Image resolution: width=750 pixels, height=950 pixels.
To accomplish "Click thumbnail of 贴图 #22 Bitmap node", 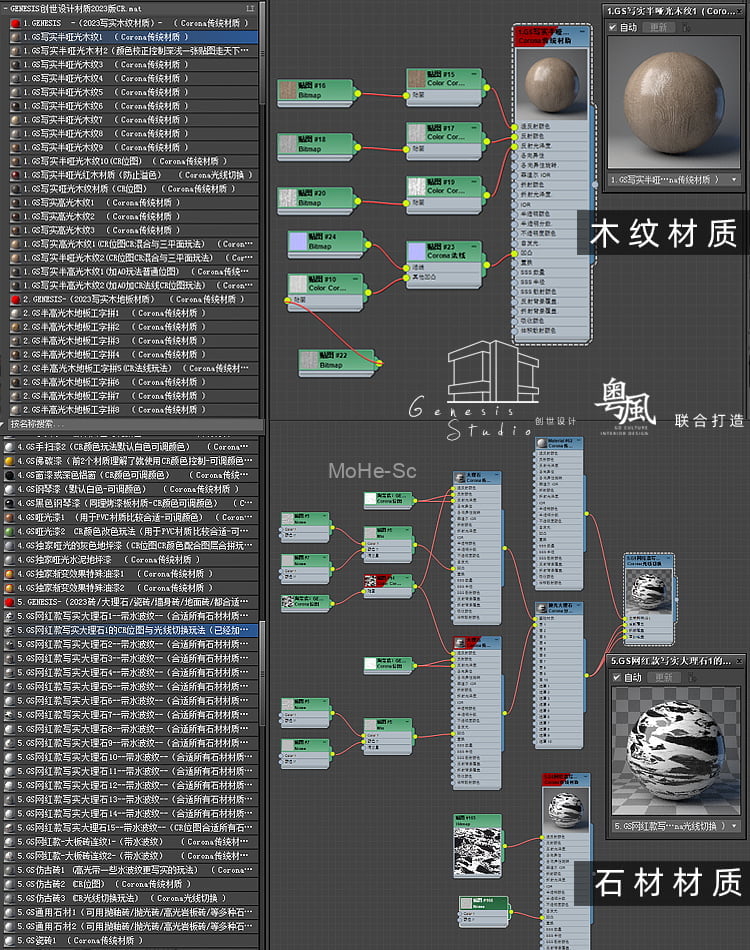I will [309, 360].
